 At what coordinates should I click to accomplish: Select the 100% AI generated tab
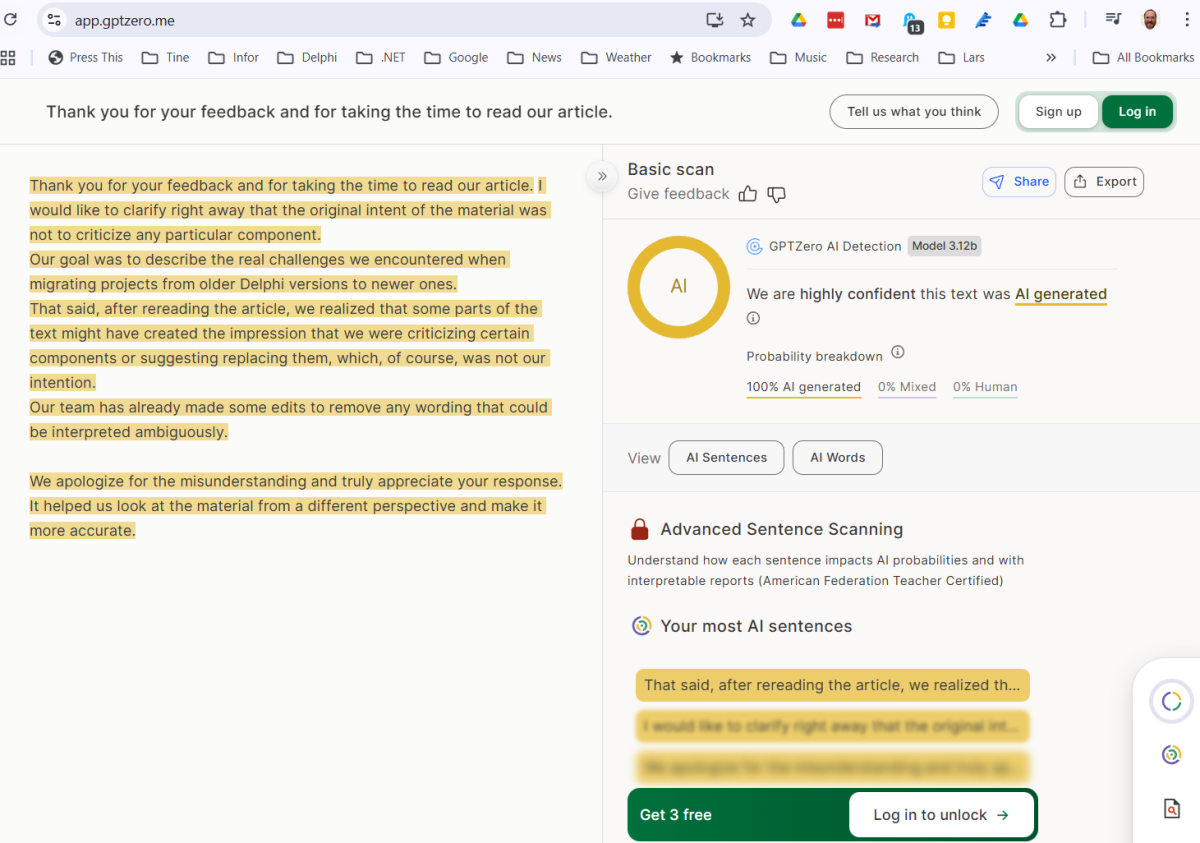[x=803, y=387]
